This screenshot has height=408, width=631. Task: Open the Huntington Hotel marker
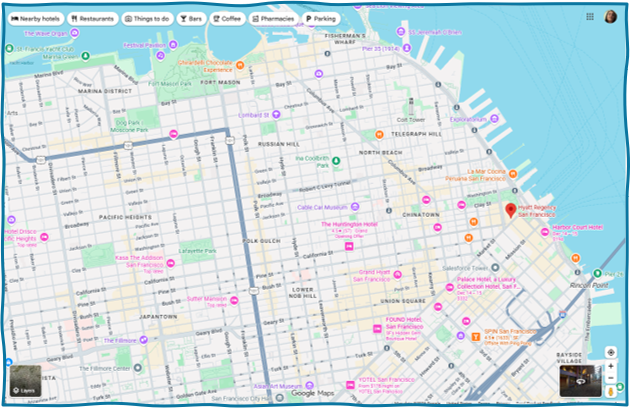tap(349, 246)
